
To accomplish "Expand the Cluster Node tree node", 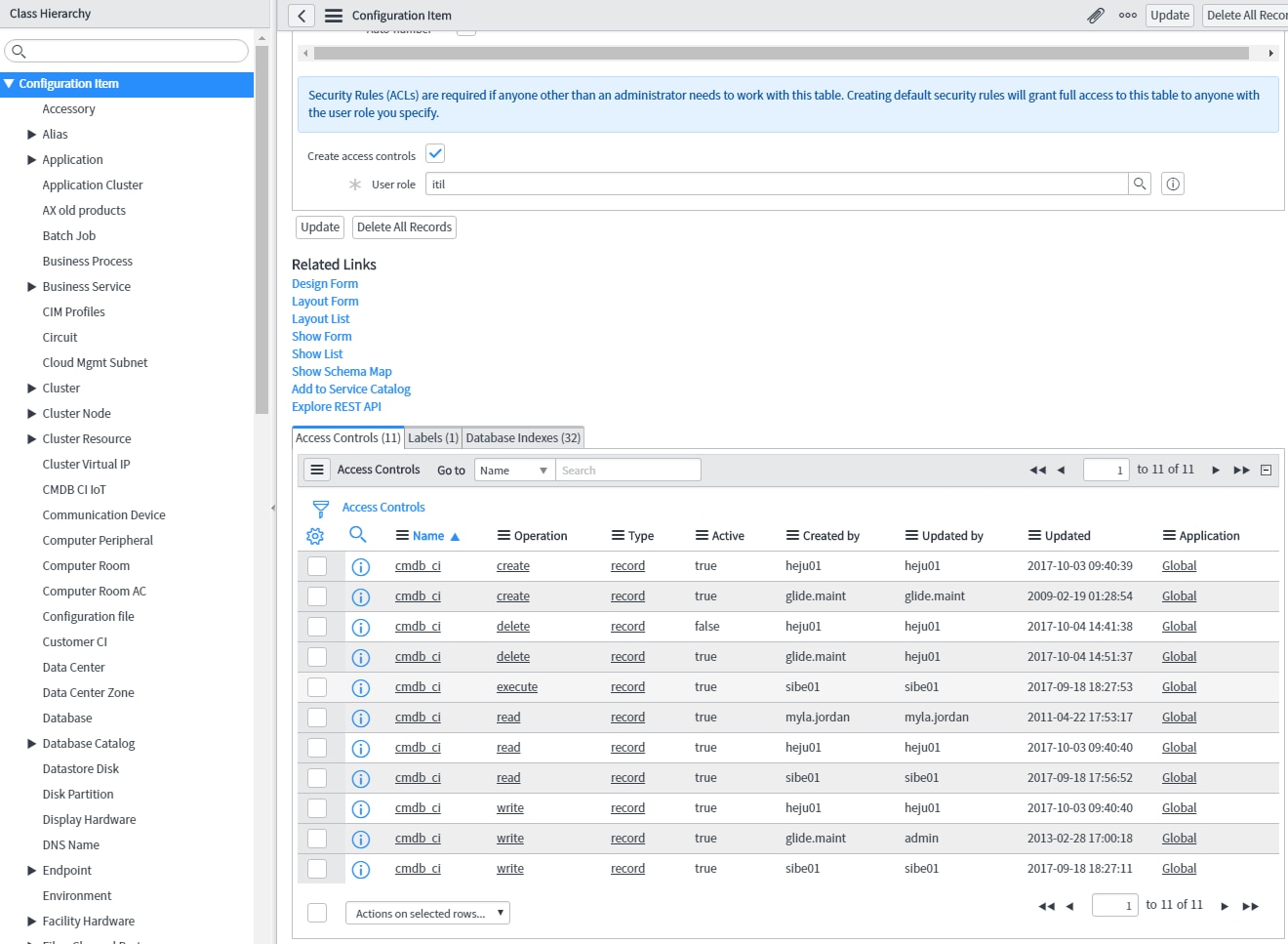I will pos(32,414).
